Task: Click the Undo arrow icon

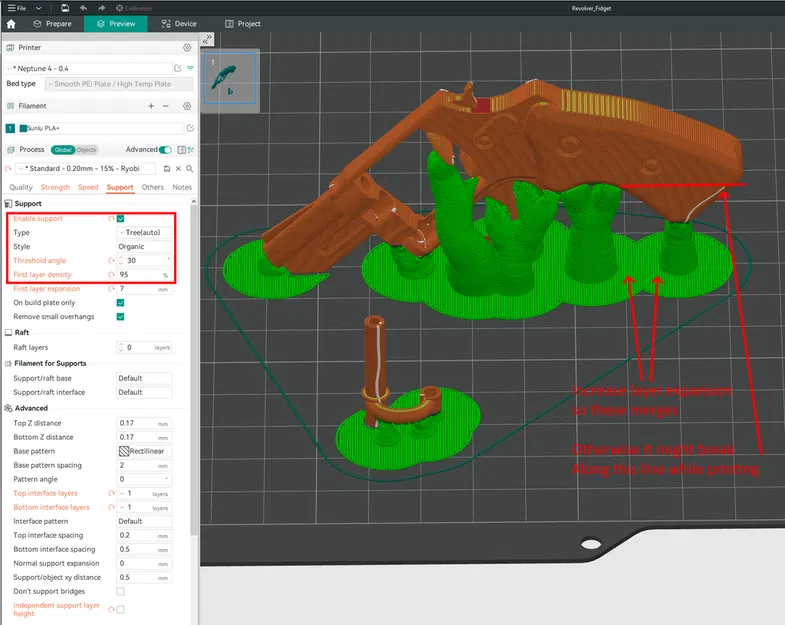Action: pos(84,7)
